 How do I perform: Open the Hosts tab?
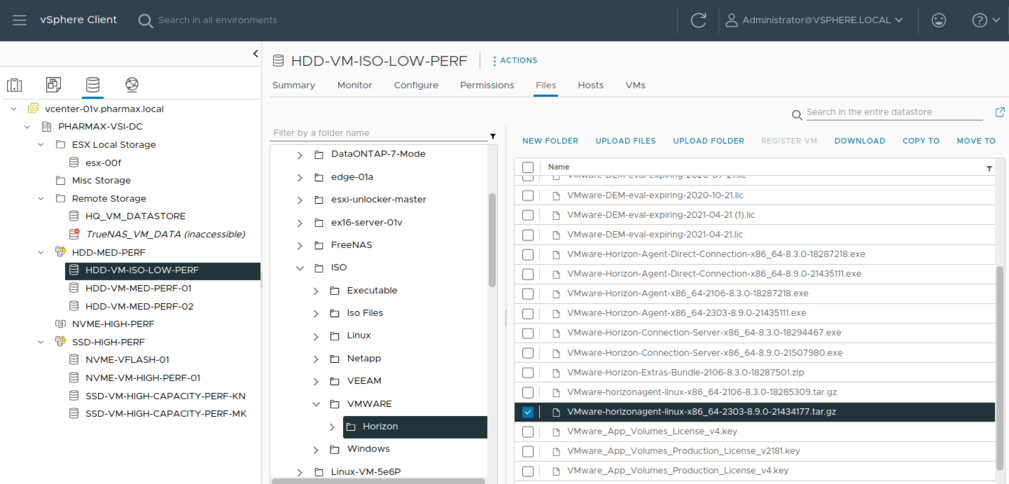tap(591, 85)
